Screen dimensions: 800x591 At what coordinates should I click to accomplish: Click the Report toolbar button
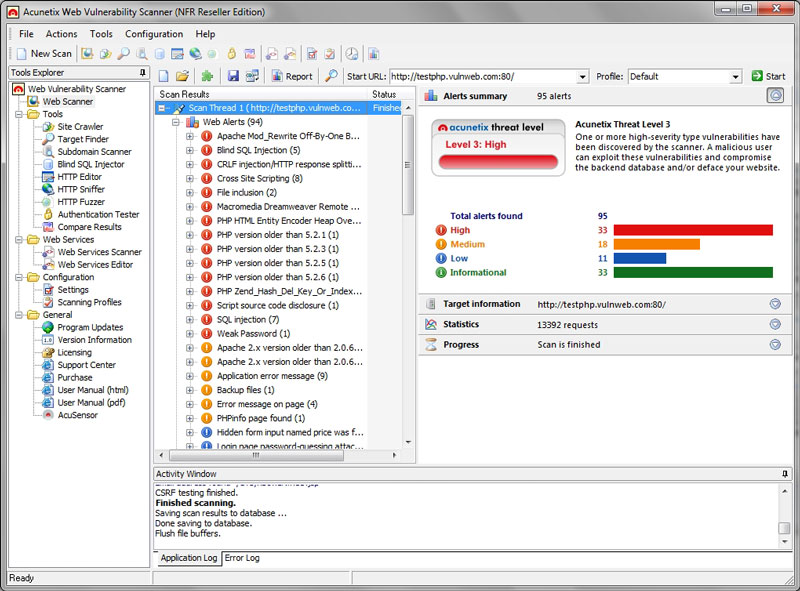[x=291, y=76]
